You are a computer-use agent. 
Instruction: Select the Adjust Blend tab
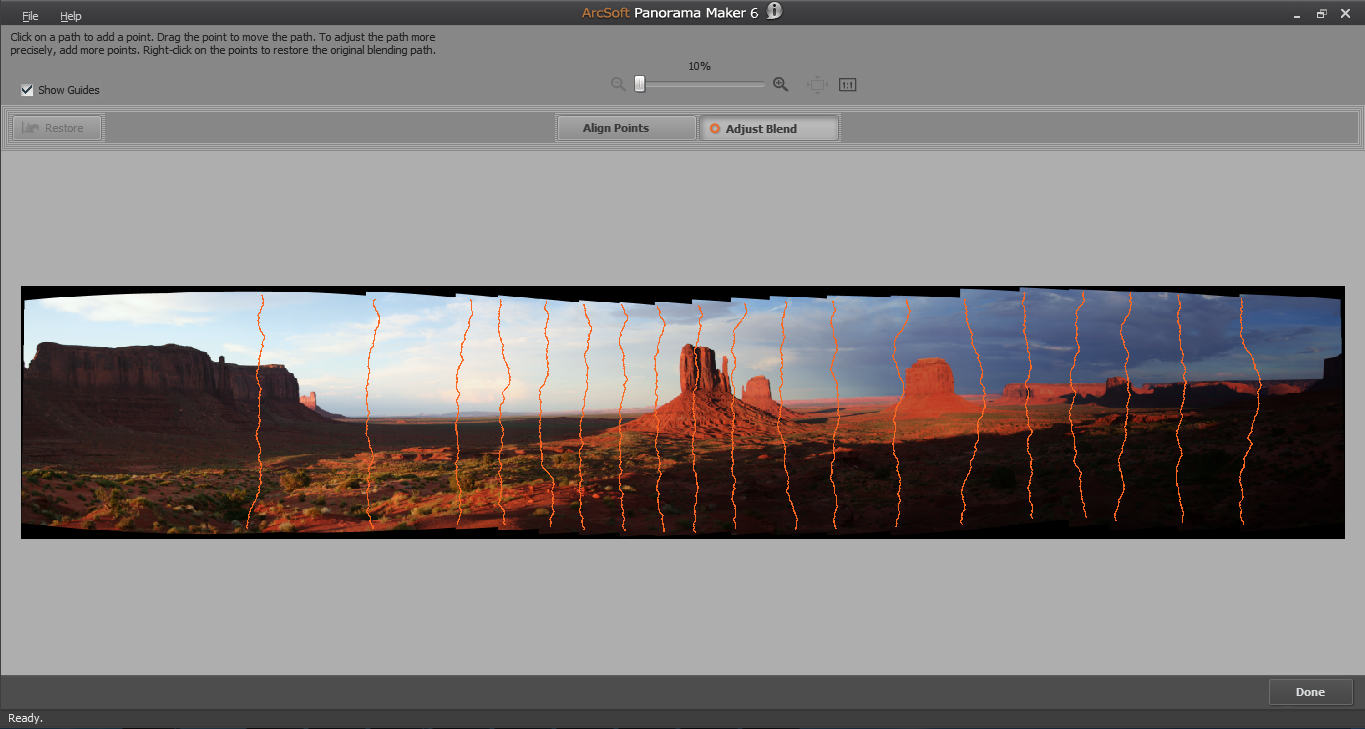(769, 128)
